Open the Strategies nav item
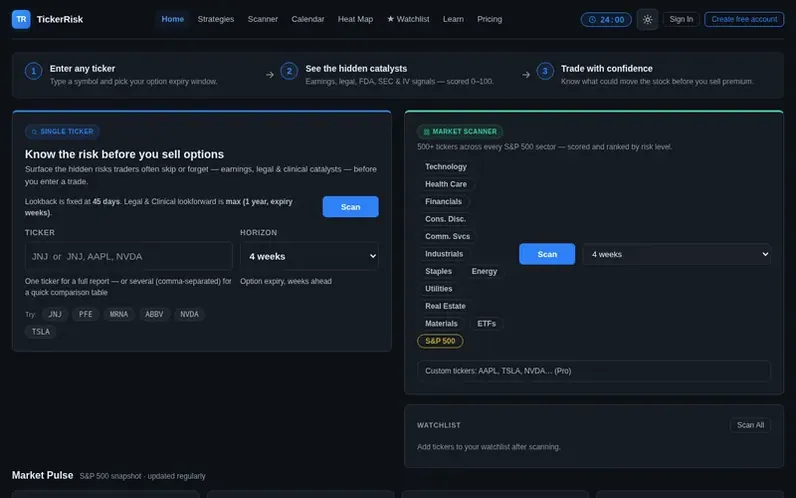The height and width of the screenshot is (498, 796). [216, 19]
